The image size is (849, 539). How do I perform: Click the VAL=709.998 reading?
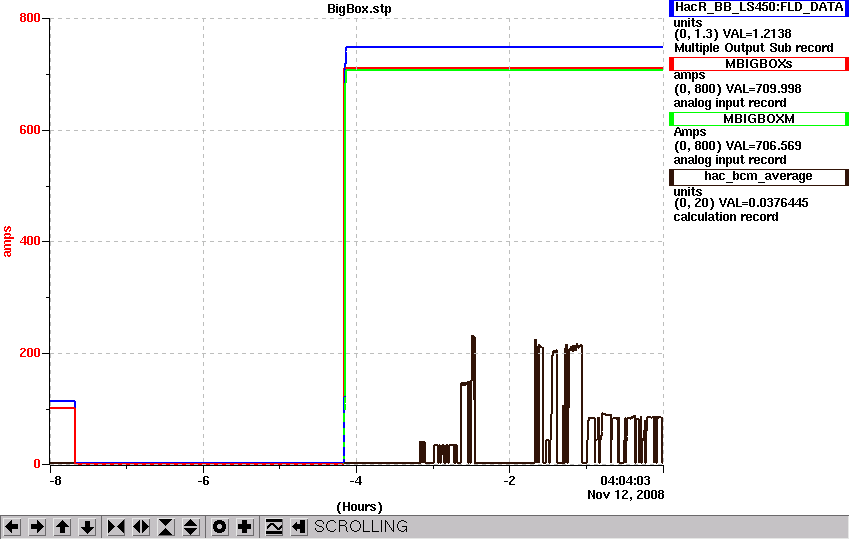pyautogui.click(x=763, y=89)
